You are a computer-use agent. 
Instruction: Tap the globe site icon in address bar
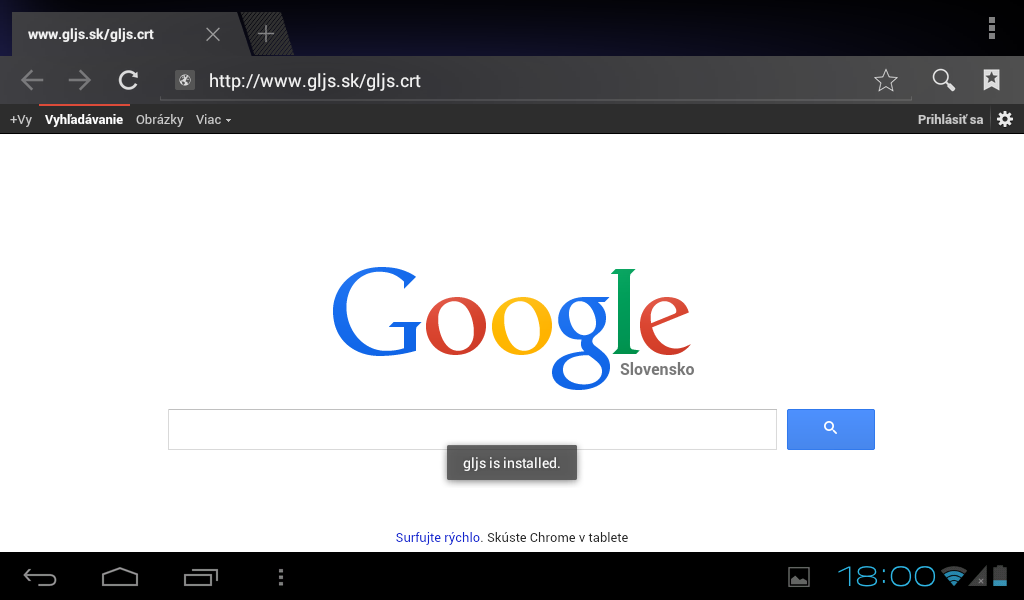185,80
